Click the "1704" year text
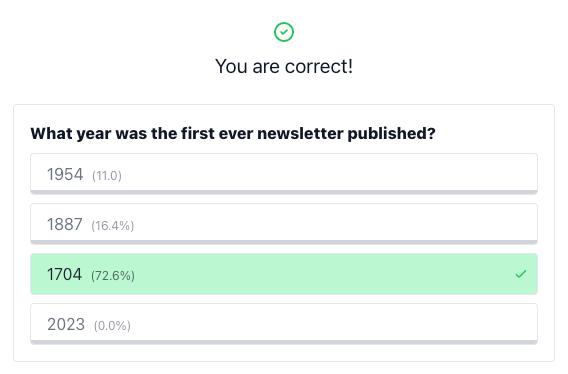 64,274
